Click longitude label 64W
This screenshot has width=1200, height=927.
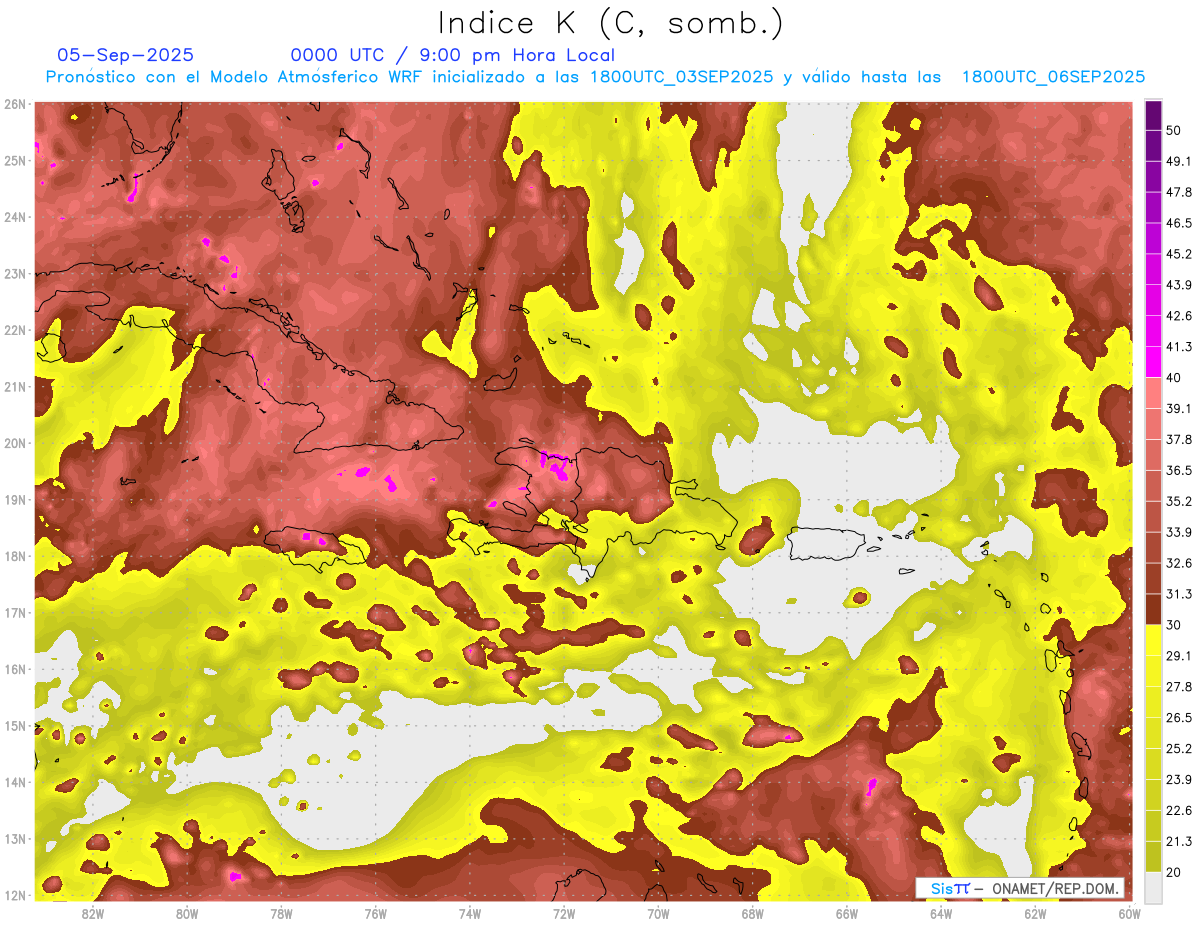click(941, 913)
